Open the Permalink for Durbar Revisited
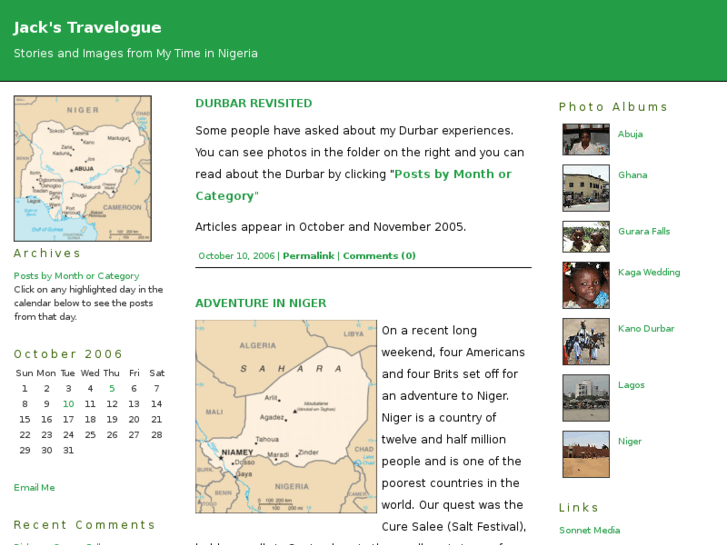Screen dimensions: 727x545 (x=308, y=256)
